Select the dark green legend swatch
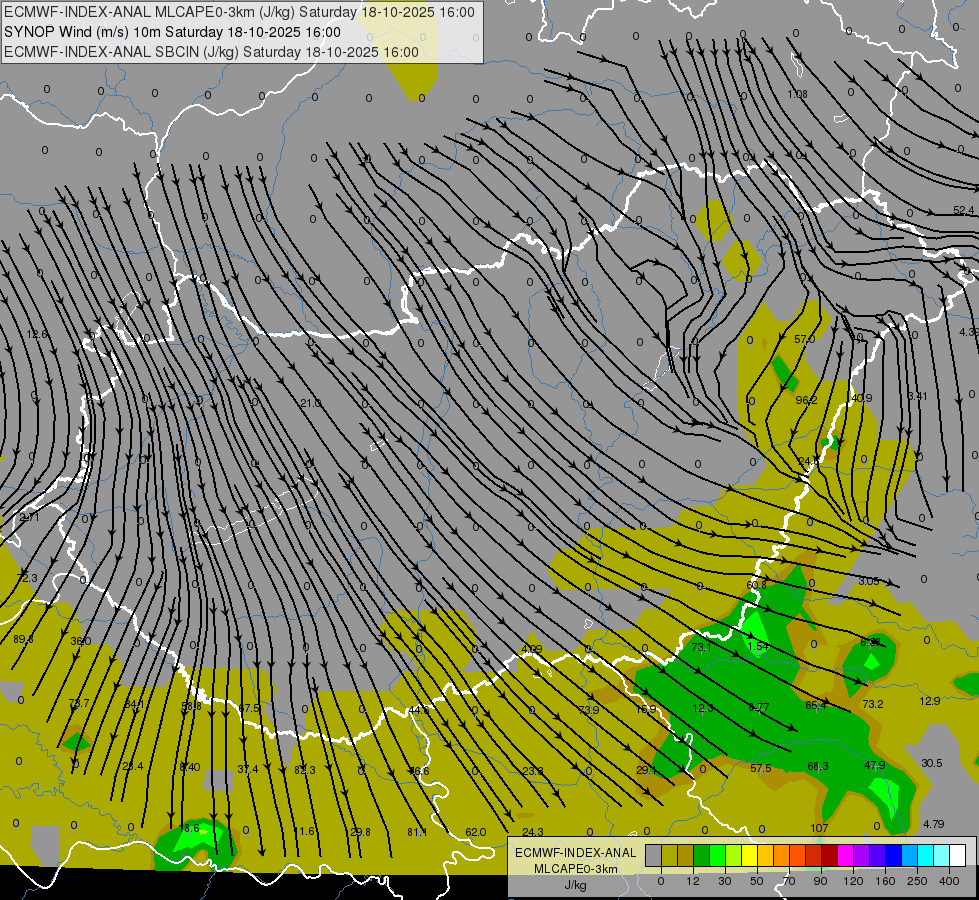 tap(702, 855)
